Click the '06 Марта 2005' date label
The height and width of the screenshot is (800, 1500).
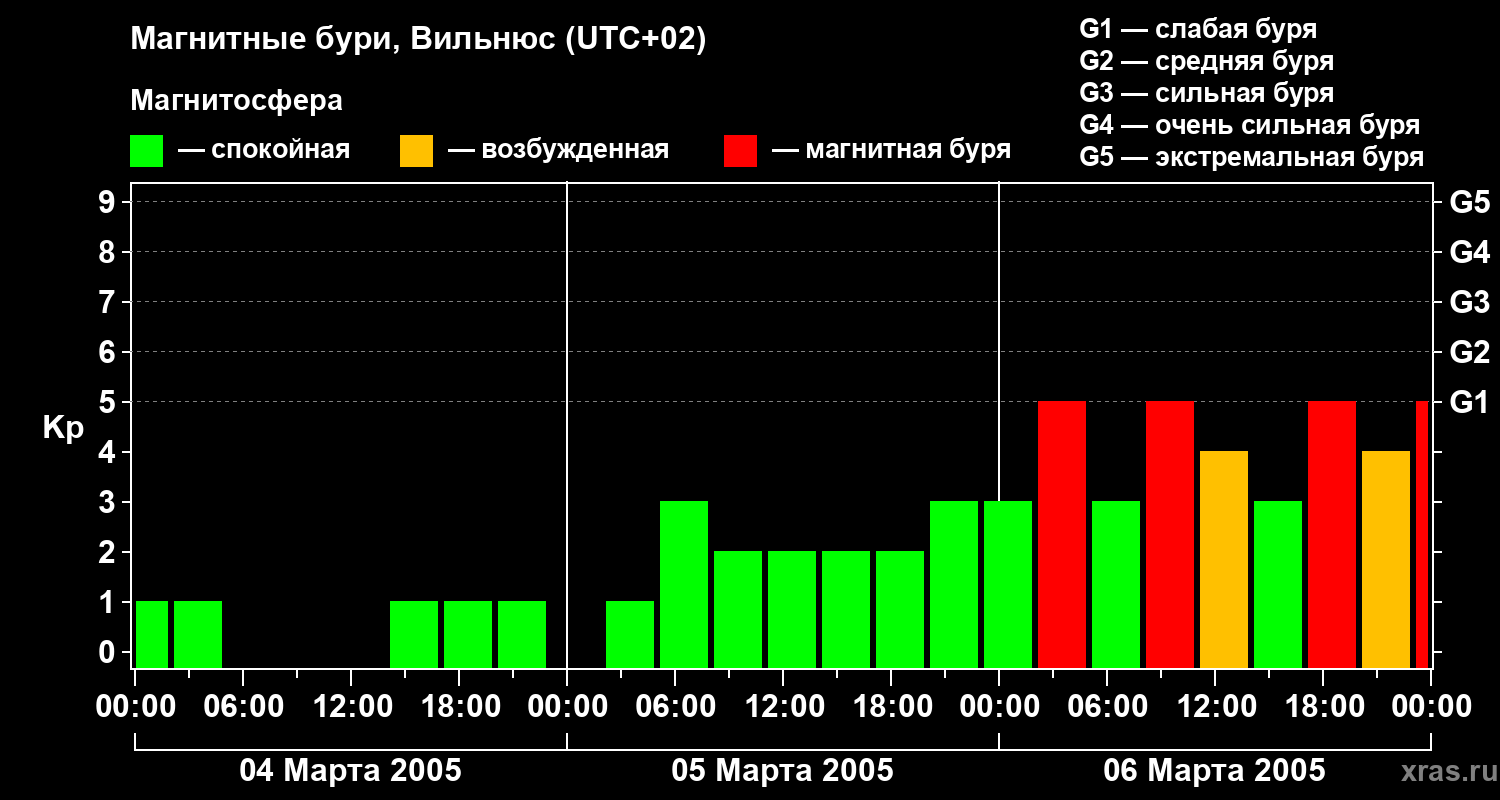point(1214,771)
